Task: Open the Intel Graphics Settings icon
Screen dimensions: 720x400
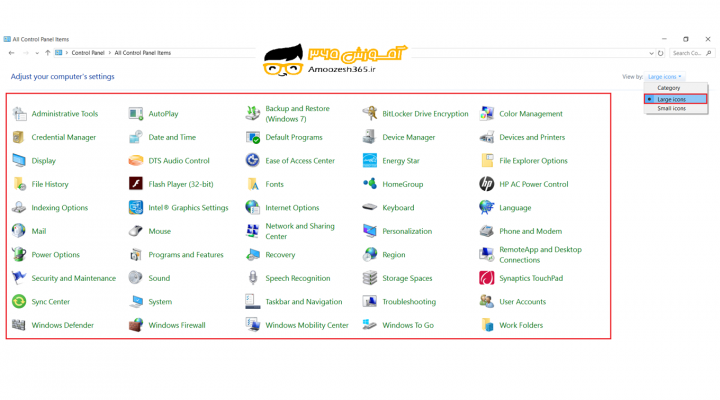Action: (x=136, y=208)
